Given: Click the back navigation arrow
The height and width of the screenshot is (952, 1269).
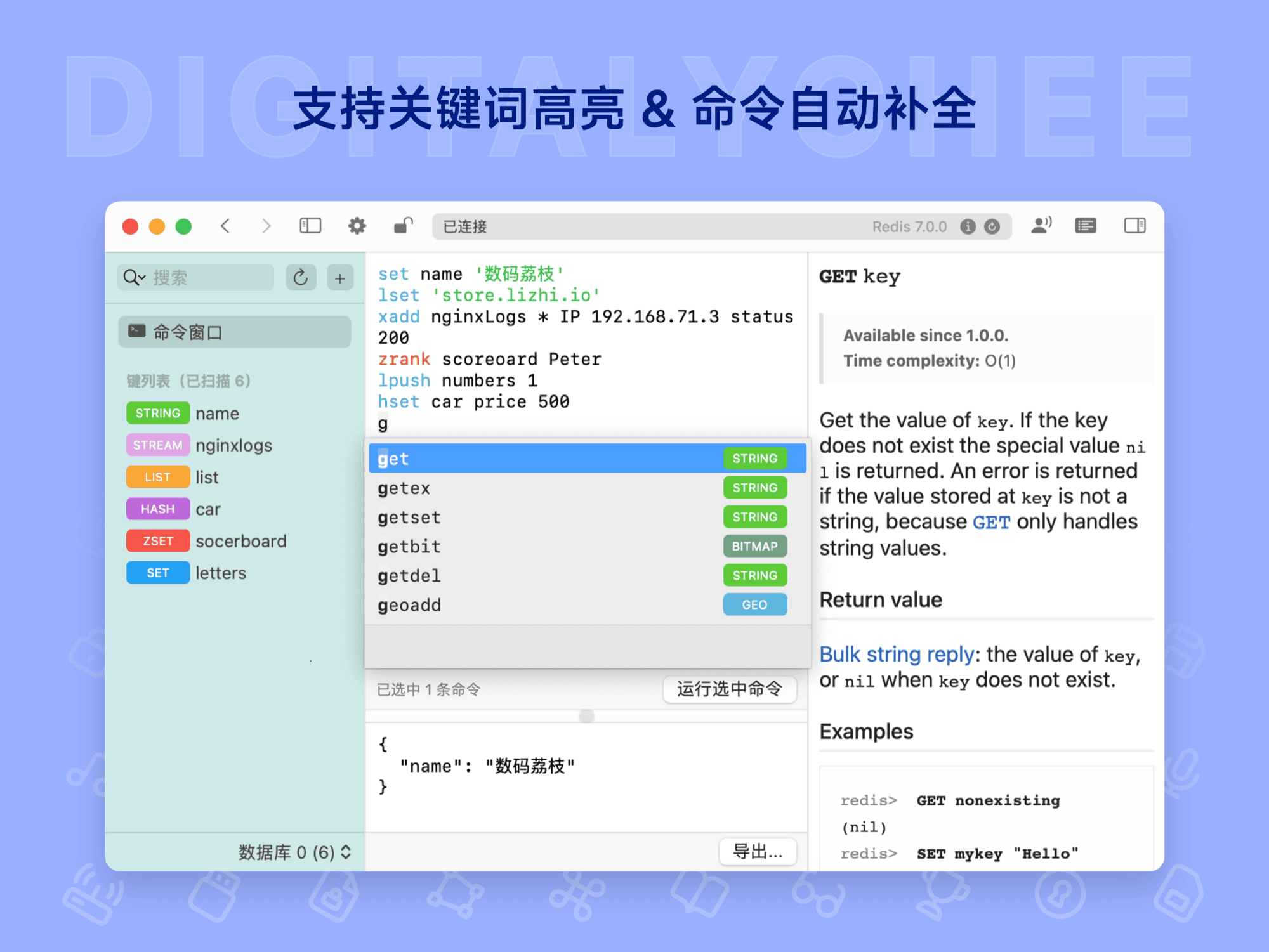Looking at the screenshot, I should [x=226, y=226].
